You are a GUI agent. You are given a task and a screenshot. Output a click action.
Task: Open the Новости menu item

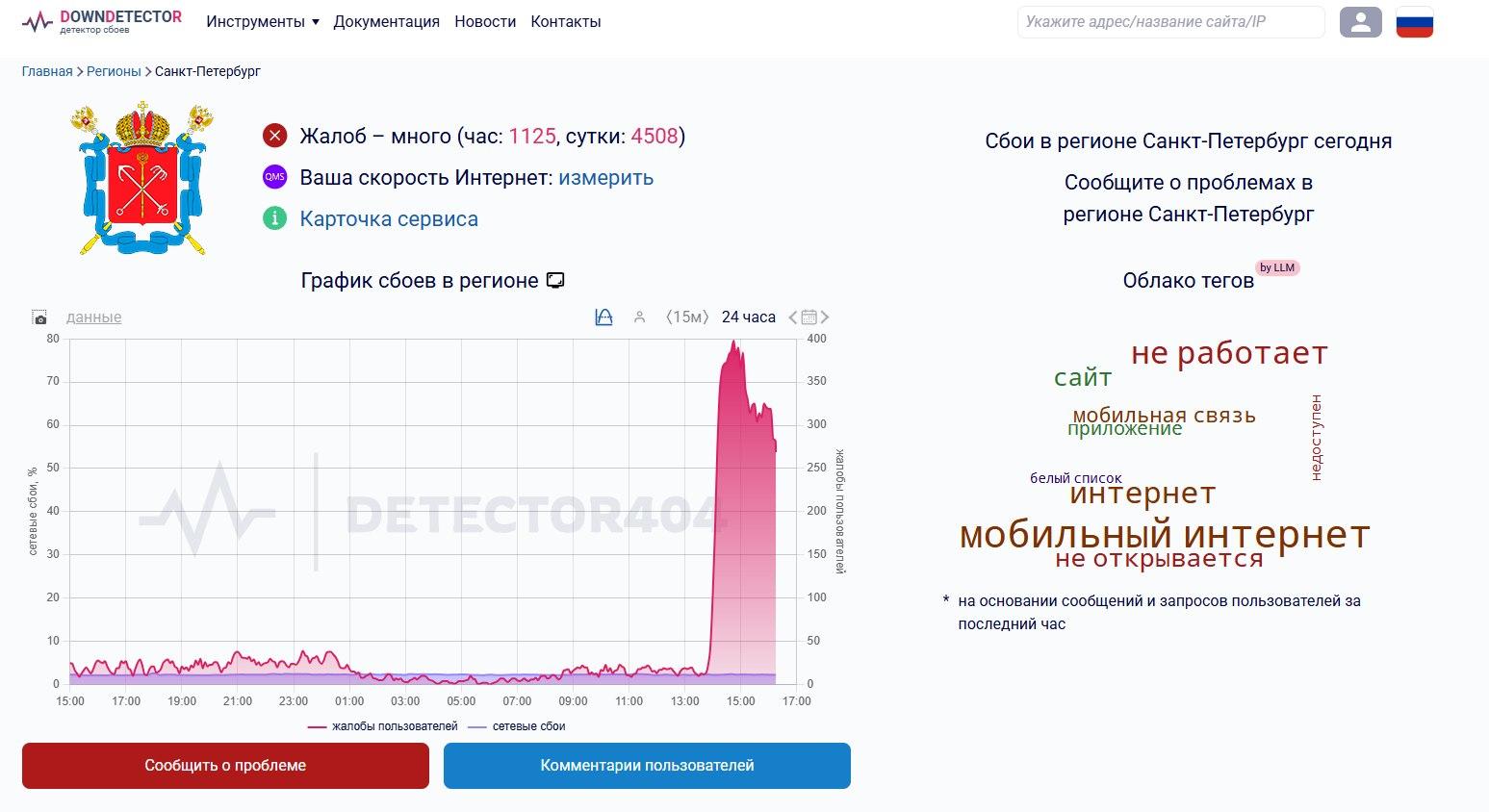tap(485, 22)
